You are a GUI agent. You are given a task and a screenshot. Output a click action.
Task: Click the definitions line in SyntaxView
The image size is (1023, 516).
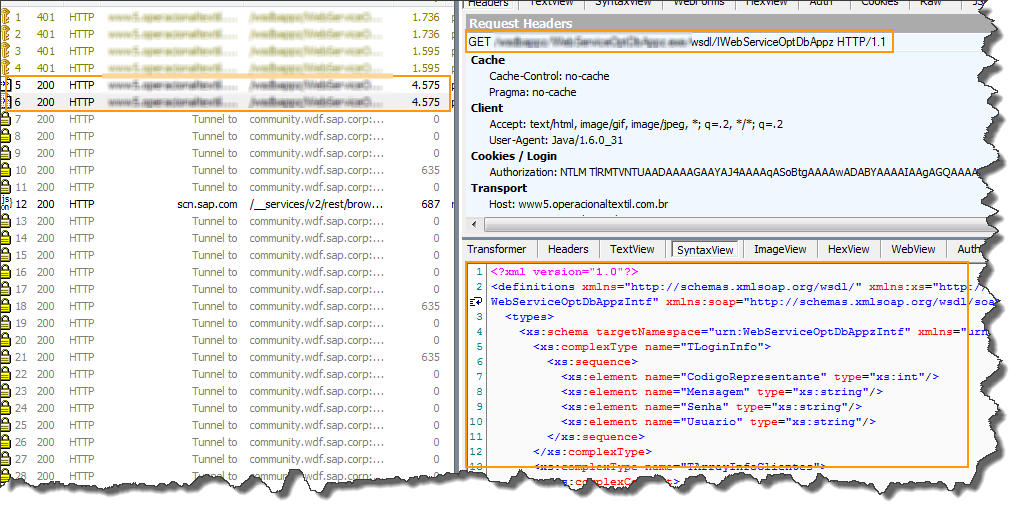pos(741,286)
